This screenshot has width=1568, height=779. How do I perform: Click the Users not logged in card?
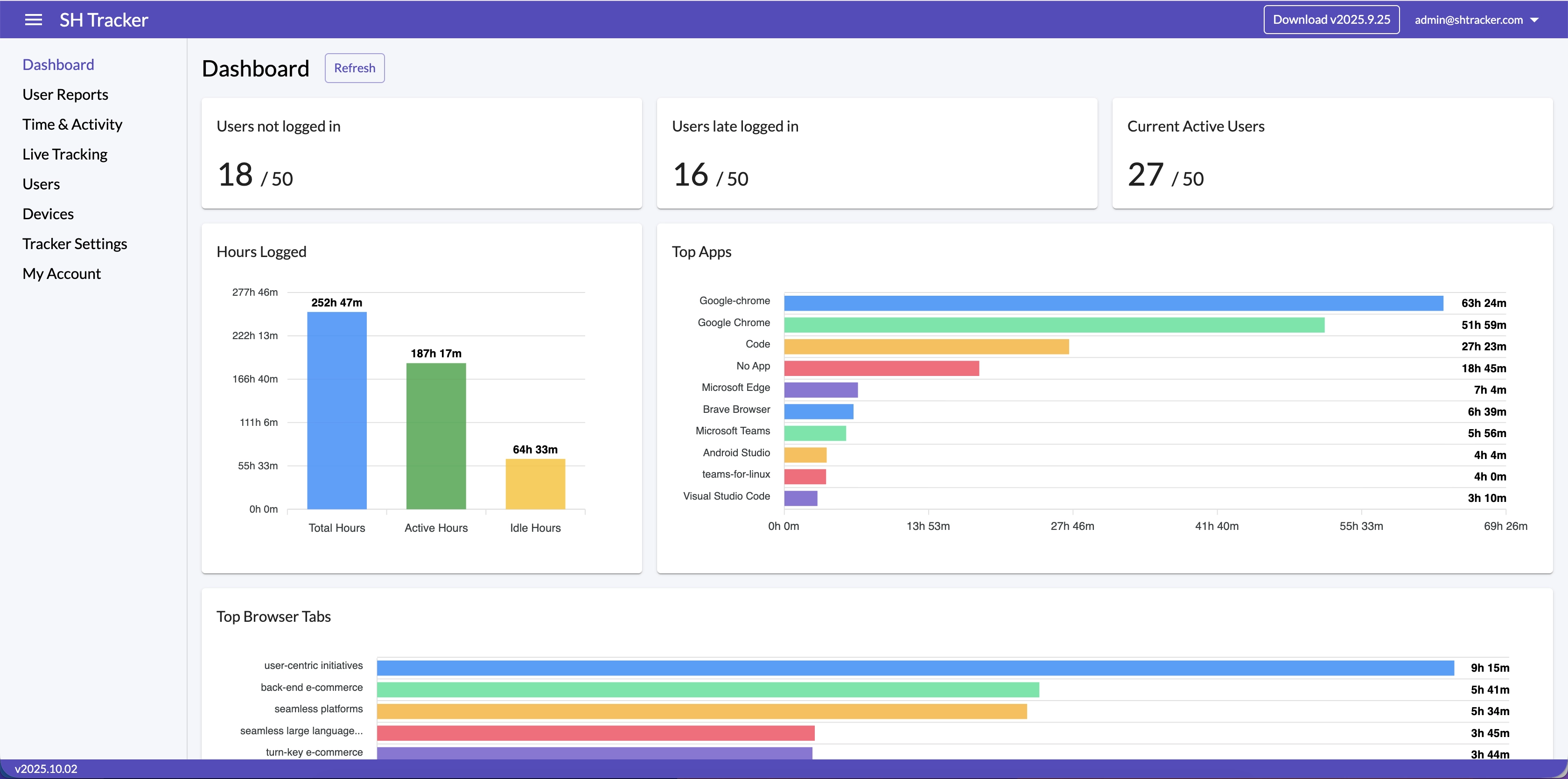[x=421, y=153]
